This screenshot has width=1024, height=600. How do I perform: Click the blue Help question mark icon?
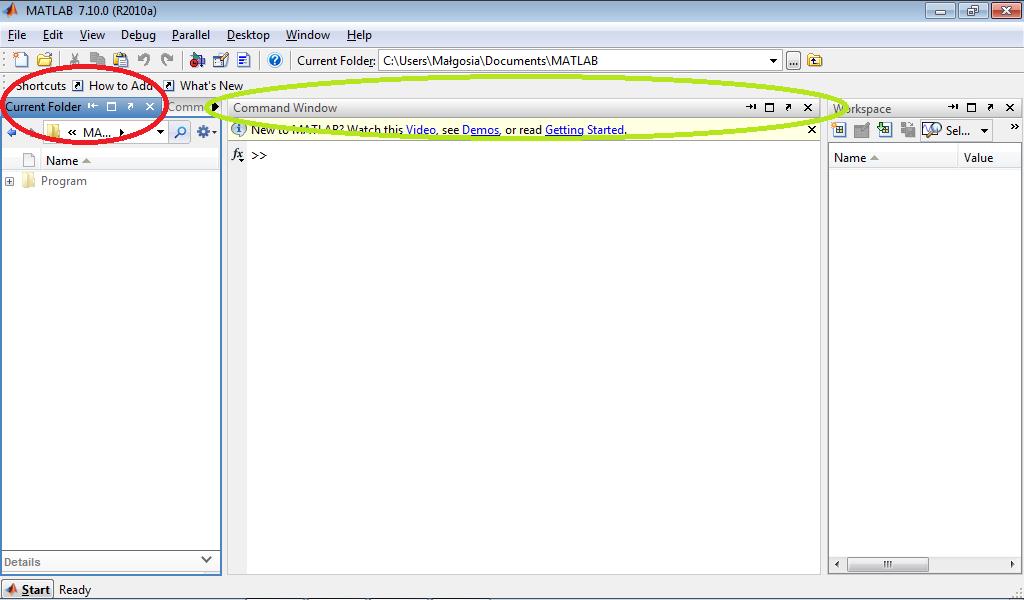275,60
